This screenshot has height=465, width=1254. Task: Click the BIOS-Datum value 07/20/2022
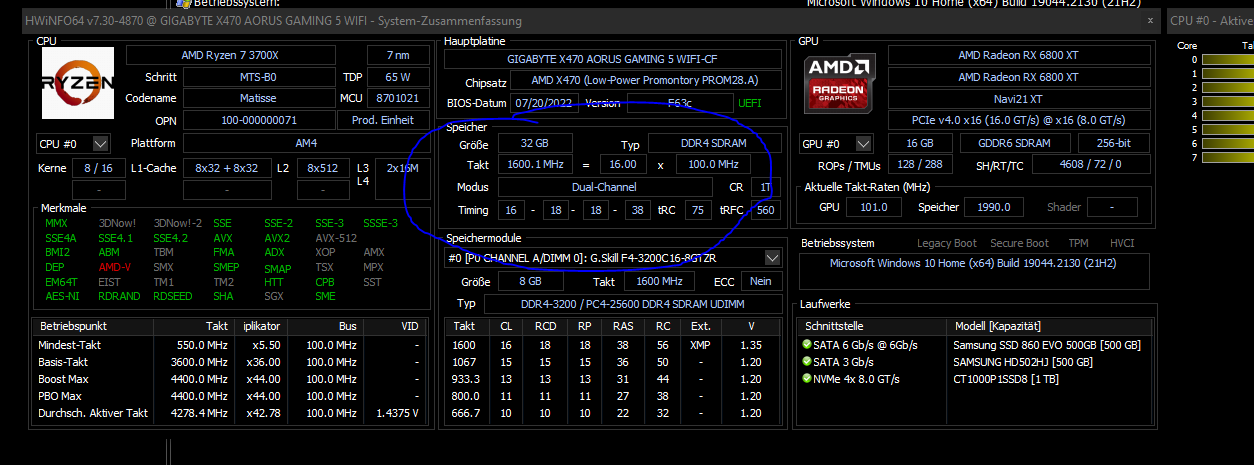pos(544,103)
